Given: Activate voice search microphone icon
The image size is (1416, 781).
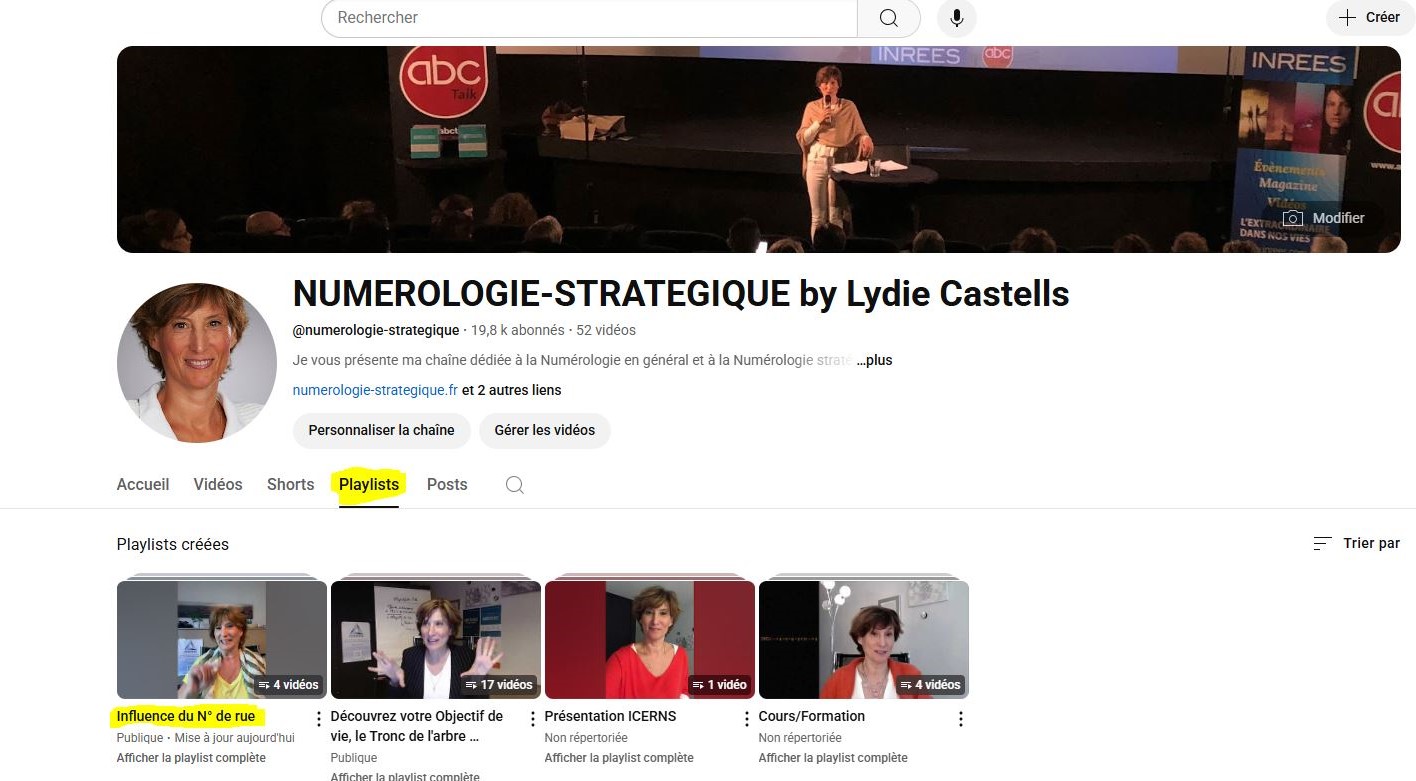Looking at the screenshot, I should (957, 18).
